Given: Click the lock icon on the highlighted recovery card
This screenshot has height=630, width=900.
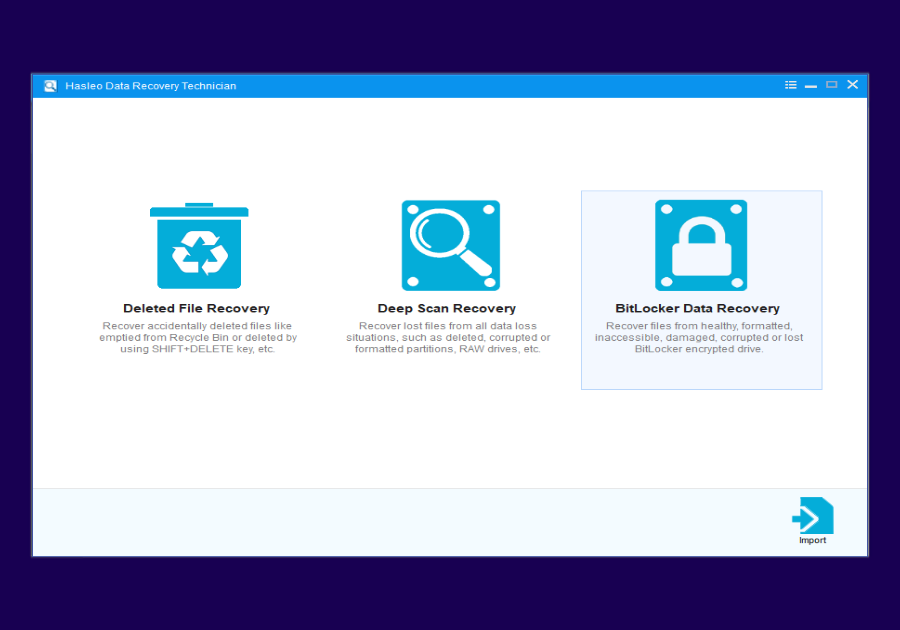Looking at the screenshot, I should click(700, 244).
